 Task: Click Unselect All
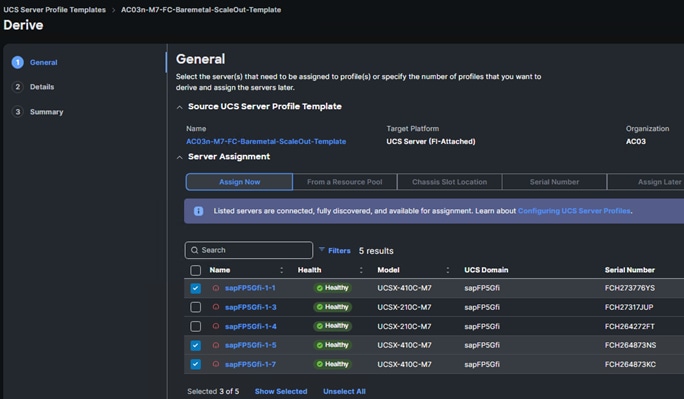344,391
